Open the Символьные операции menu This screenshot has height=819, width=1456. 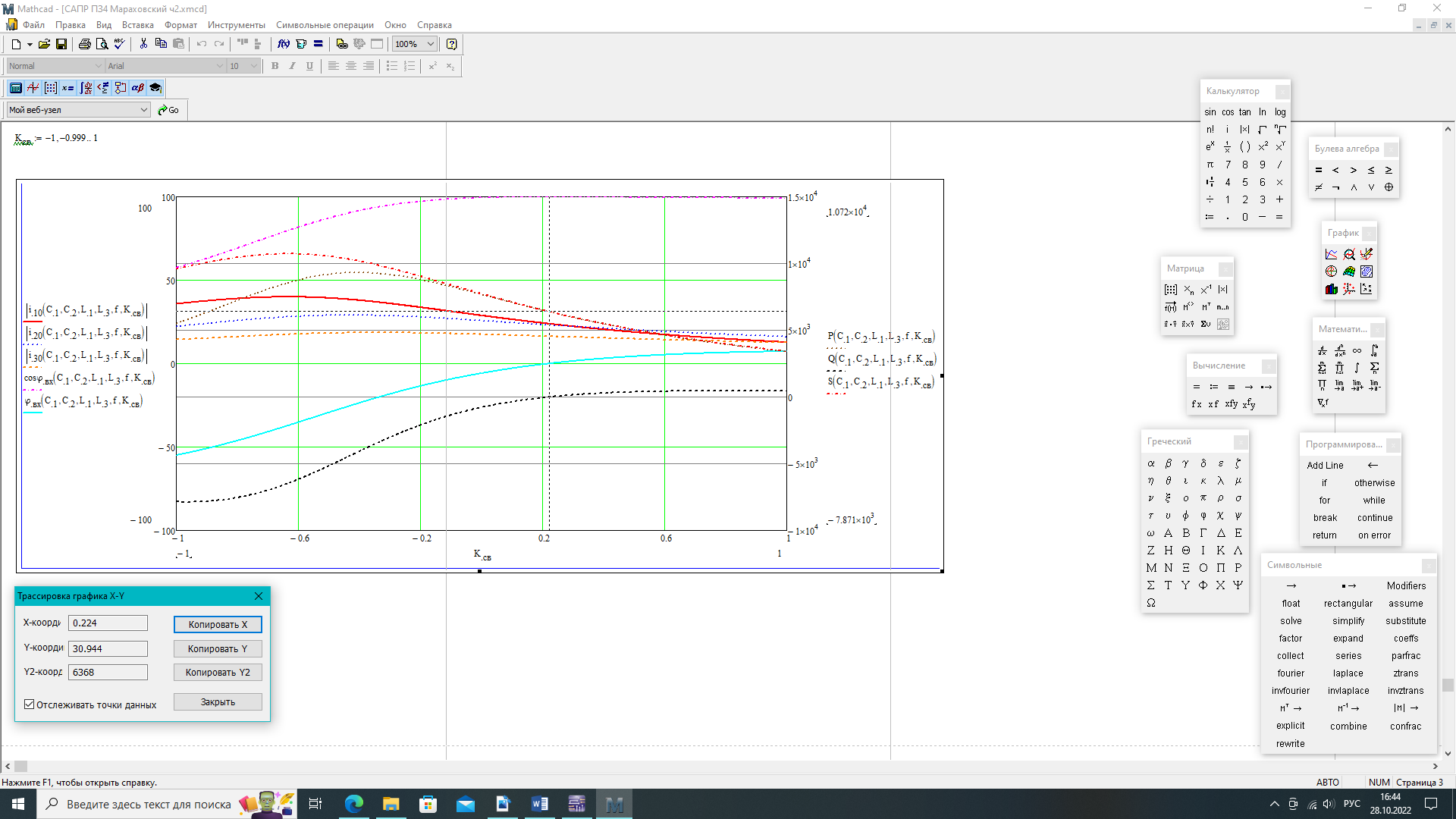tap(325, 25)
